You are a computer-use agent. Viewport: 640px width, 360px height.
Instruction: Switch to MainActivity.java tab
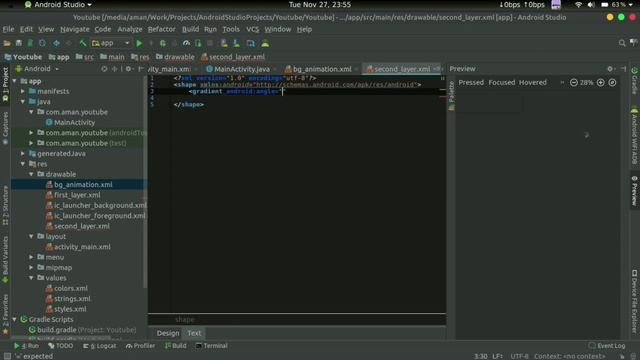(241, 69)
